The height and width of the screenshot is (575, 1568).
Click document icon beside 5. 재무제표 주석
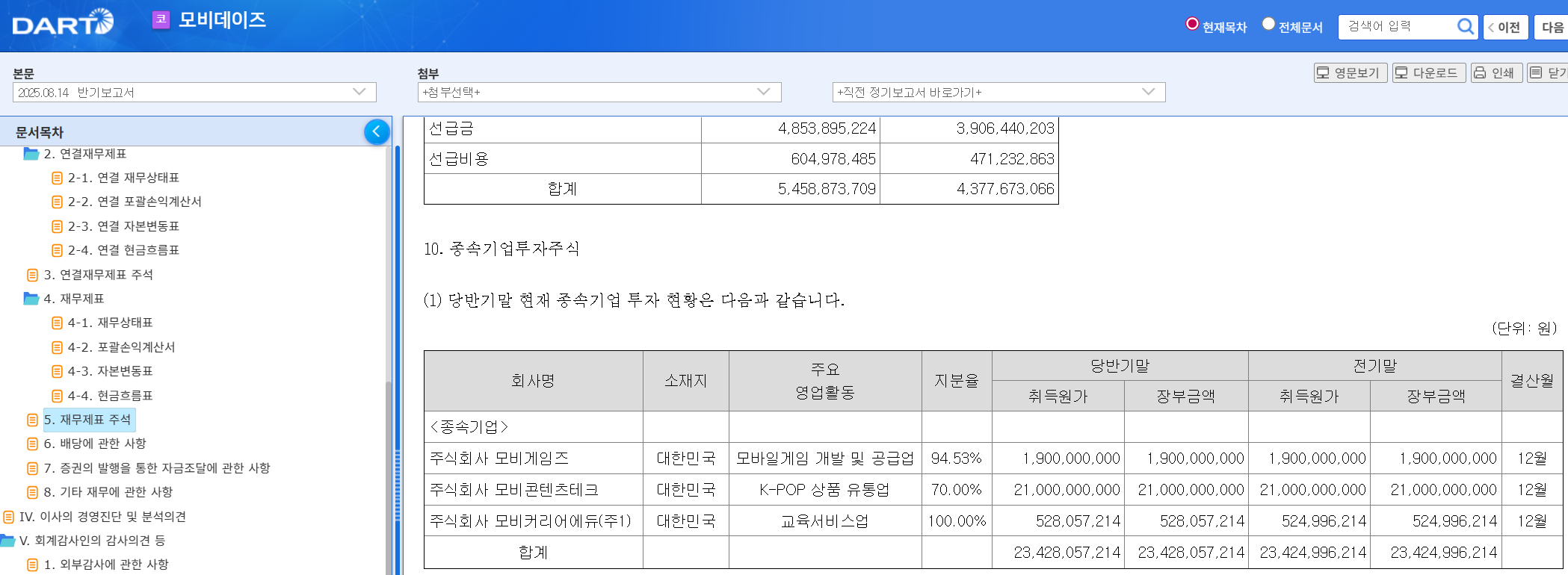point(32,420)
